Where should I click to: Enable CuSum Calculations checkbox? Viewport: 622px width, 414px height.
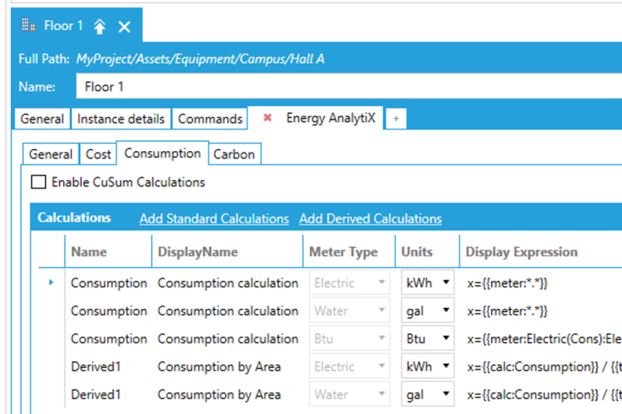39,182
